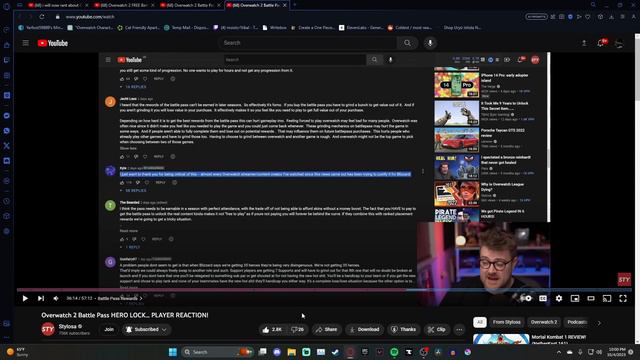Viewport: 640px width, 360px height.
Task: Cast the video to a device
Action: click(x=607, y=298)
